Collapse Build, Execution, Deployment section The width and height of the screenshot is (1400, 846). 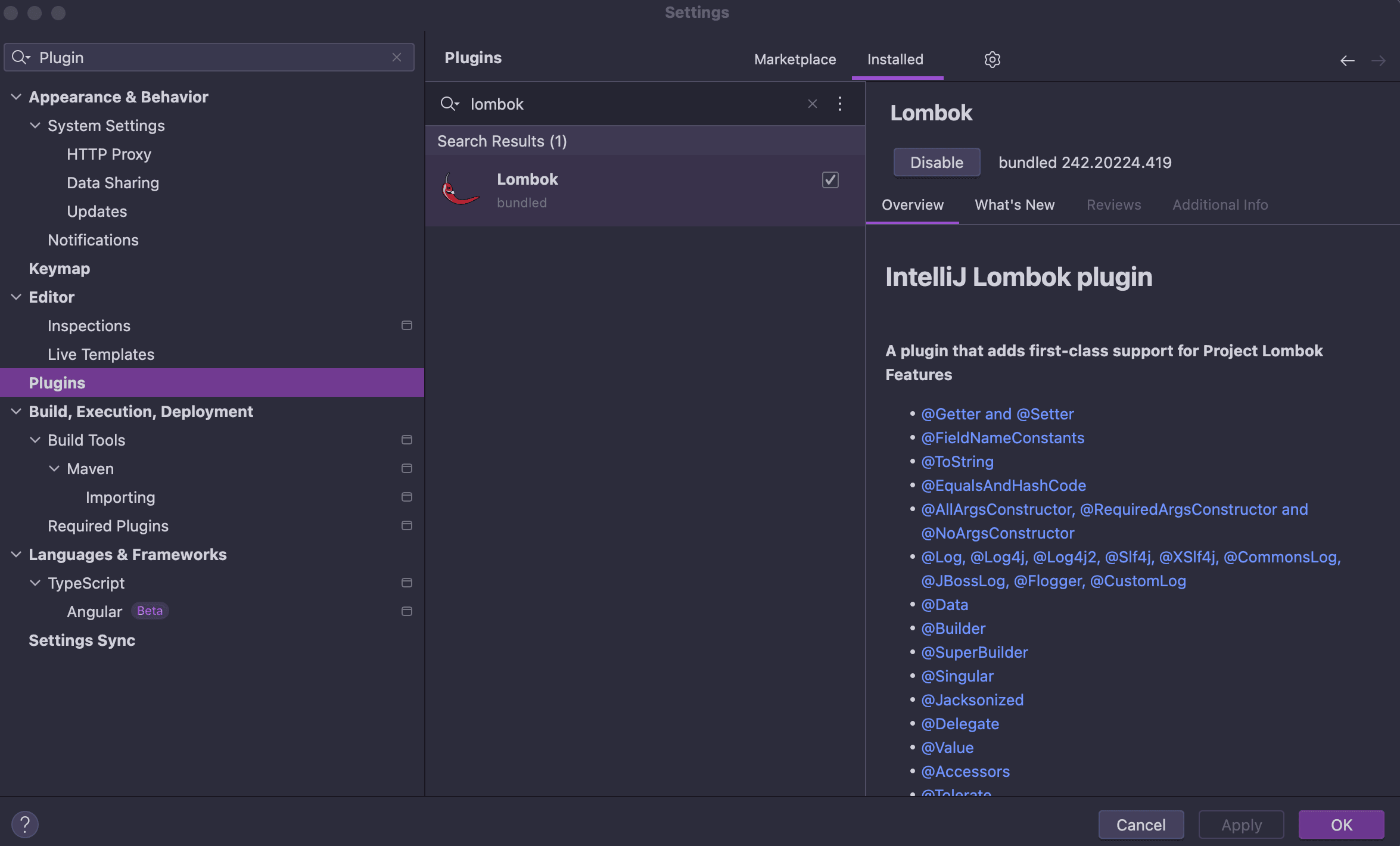click(16, 411)
